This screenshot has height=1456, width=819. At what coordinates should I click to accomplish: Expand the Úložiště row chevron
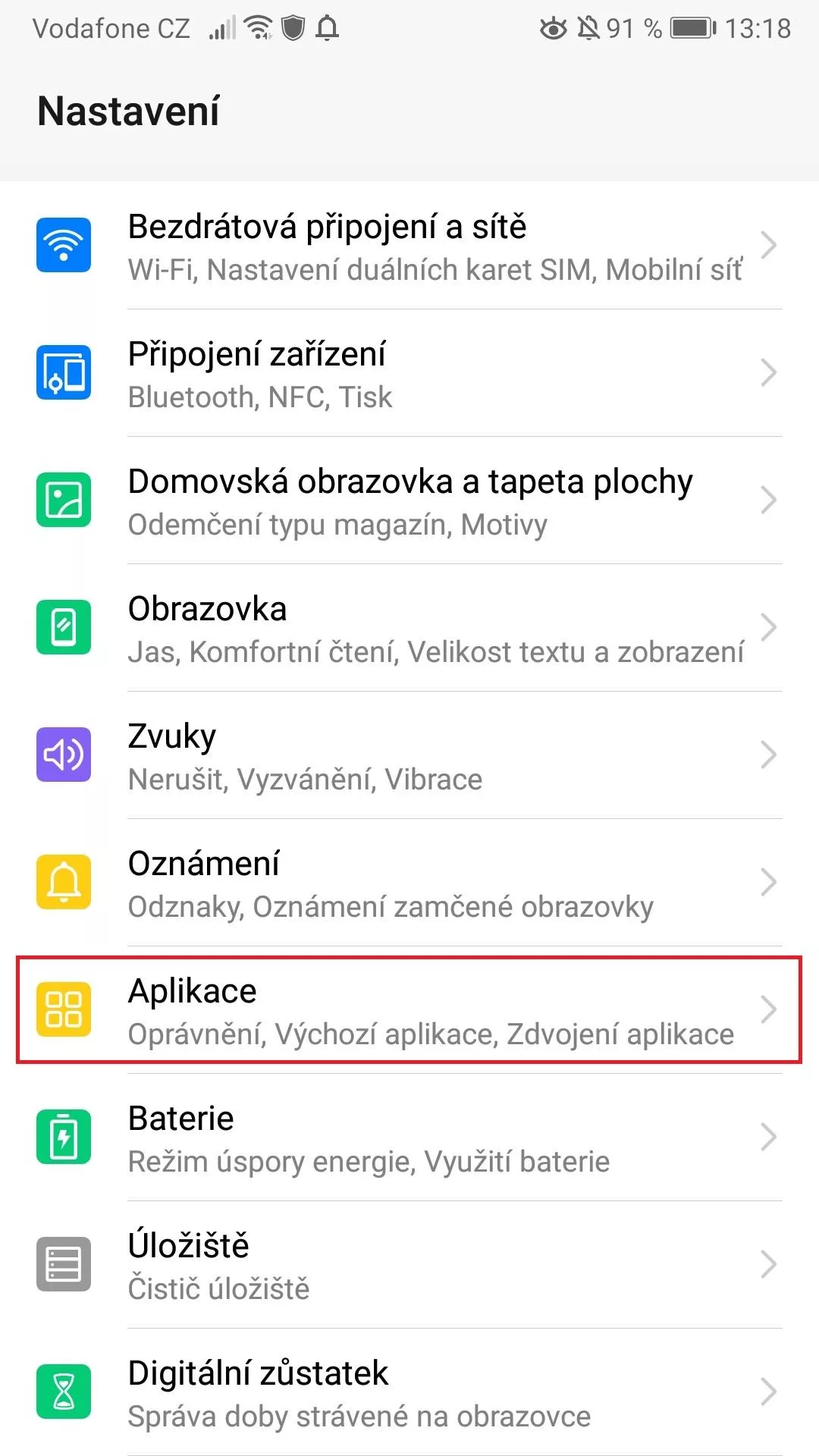768,1264
